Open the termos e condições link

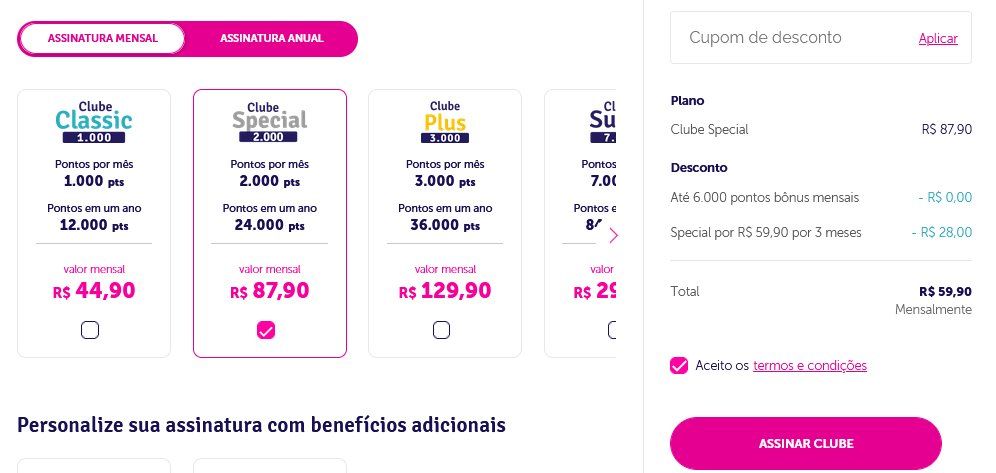tap(810, 366)
